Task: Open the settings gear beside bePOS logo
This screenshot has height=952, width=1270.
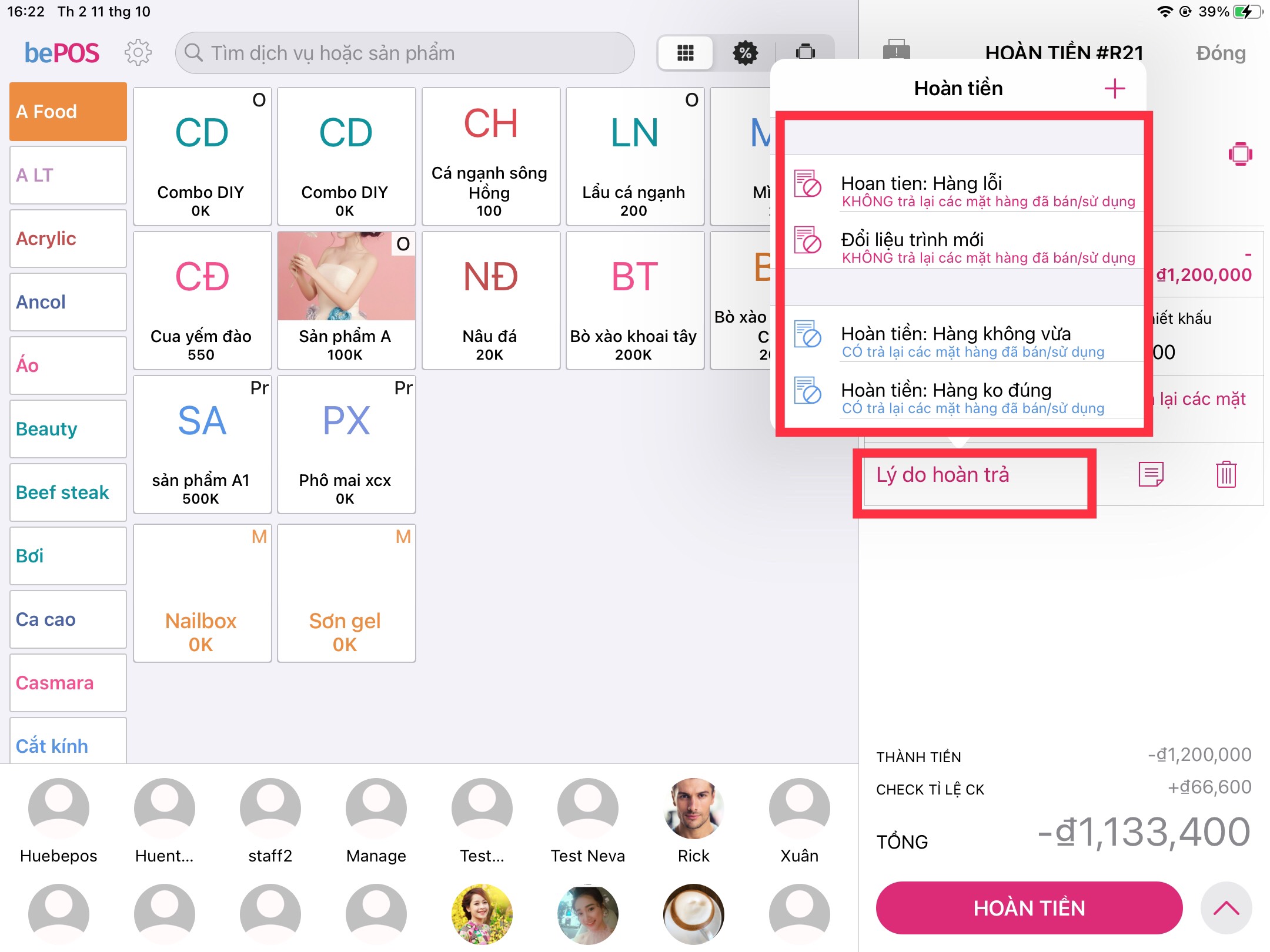Action: pyautogui.click(x=138, y=53)
